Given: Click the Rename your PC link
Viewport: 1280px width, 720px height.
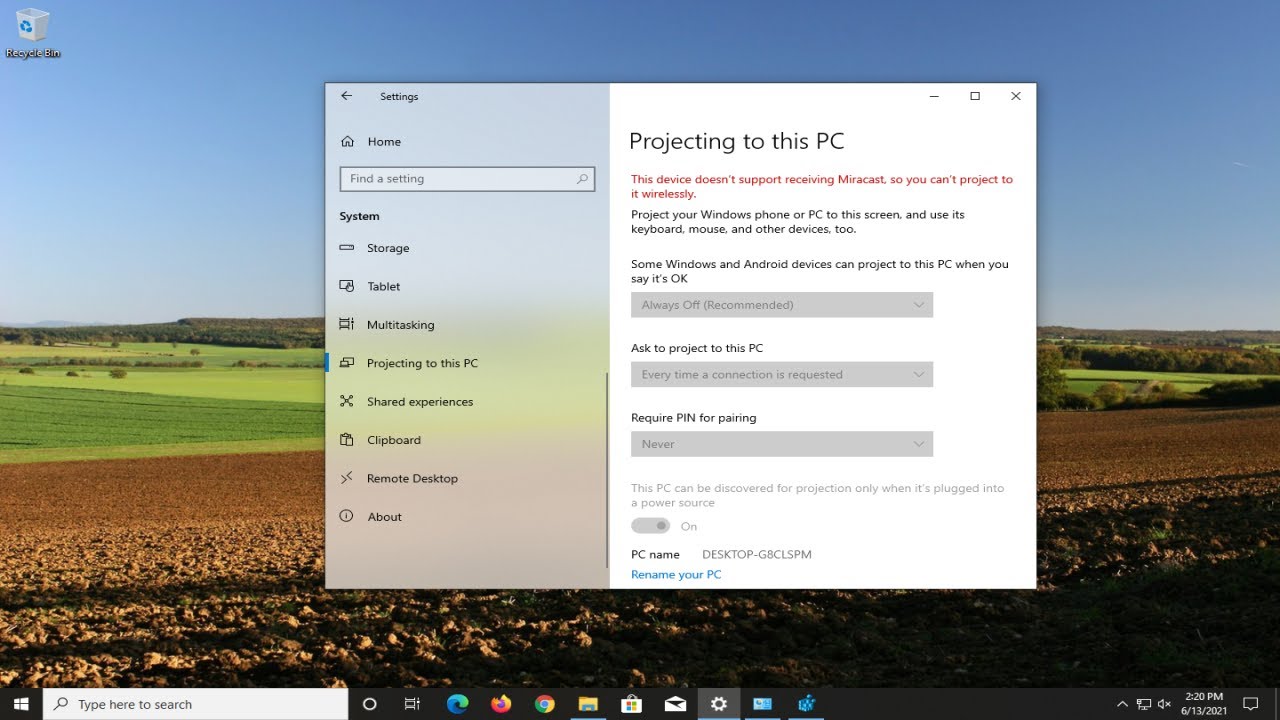Looking at the screenshot, I should click(676, 575).
